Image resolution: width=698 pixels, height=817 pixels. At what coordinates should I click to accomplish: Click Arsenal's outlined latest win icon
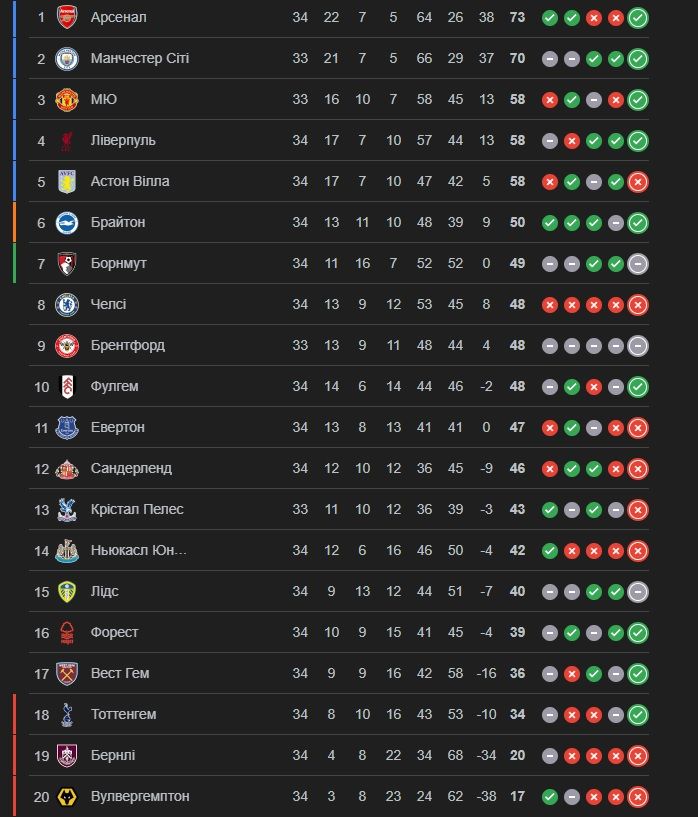[x=638, y=17]
